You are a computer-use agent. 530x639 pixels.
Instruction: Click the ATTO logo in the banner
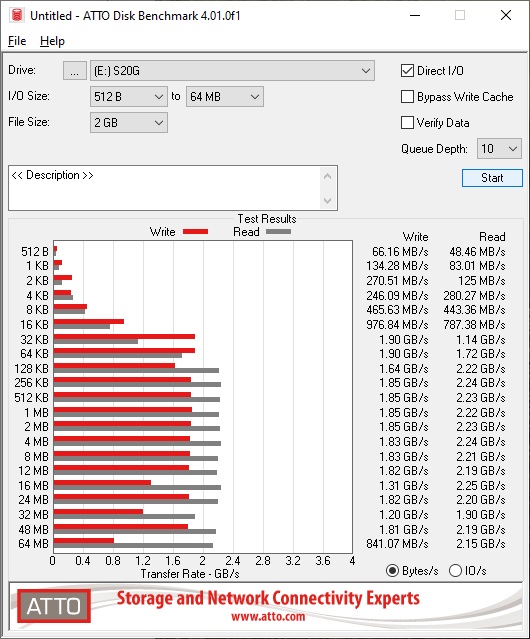(x=54, y=606)
